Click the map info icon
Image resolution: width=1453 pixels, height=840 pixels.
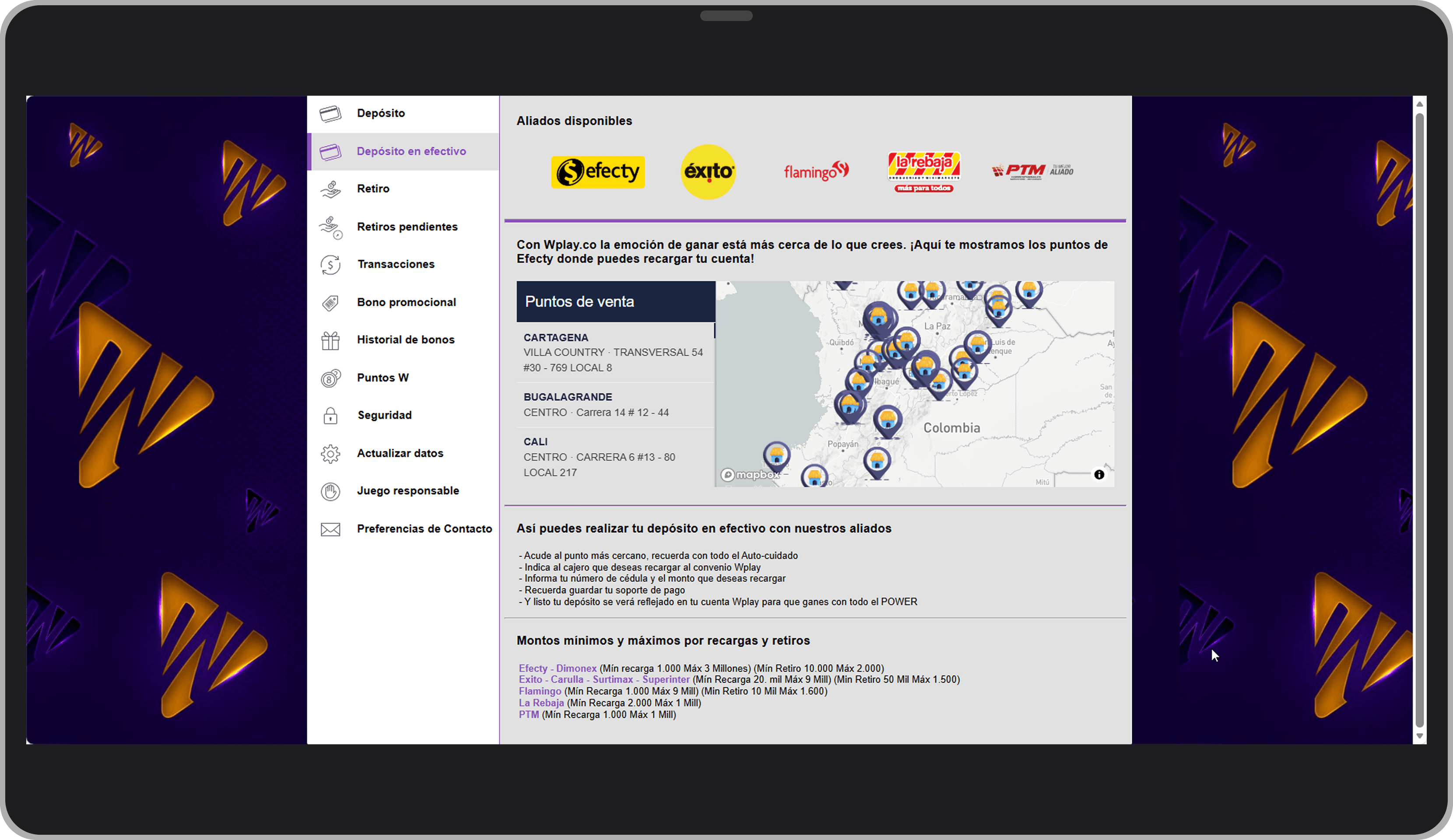click(x=1099, y=475)
